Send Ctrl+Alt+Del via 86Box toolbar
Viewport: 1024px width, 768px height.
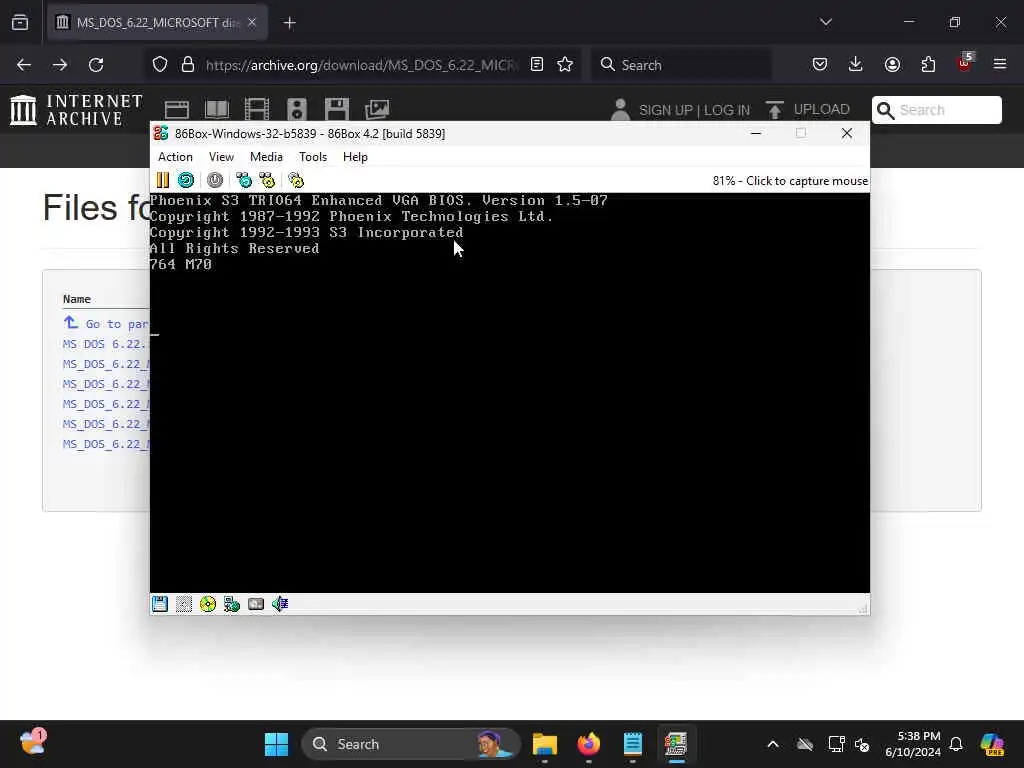(244, 180)
